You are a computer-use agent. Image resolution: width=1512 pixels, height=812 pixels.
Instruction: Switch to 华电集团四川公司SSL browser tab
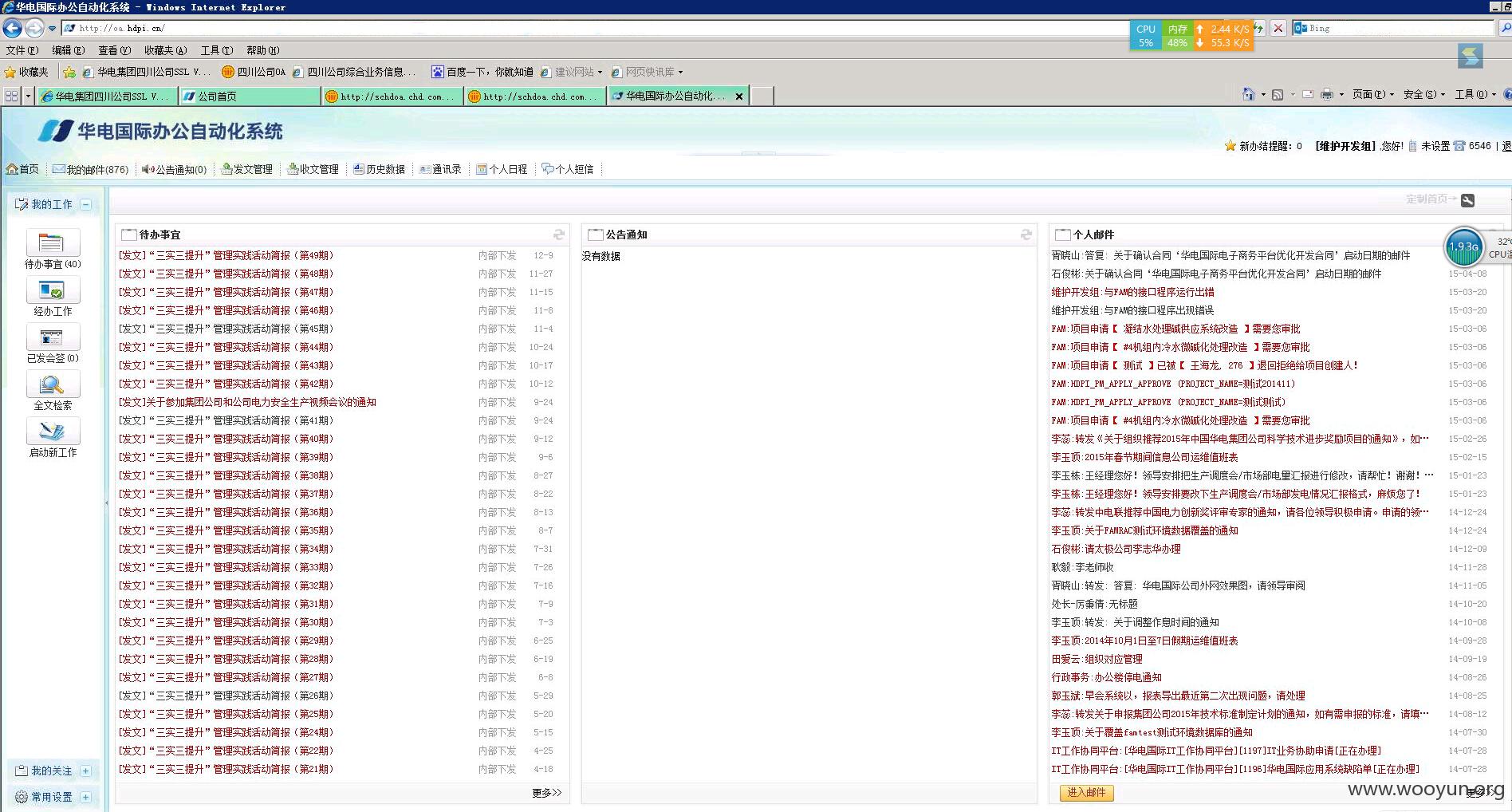(x=107, y=97)
